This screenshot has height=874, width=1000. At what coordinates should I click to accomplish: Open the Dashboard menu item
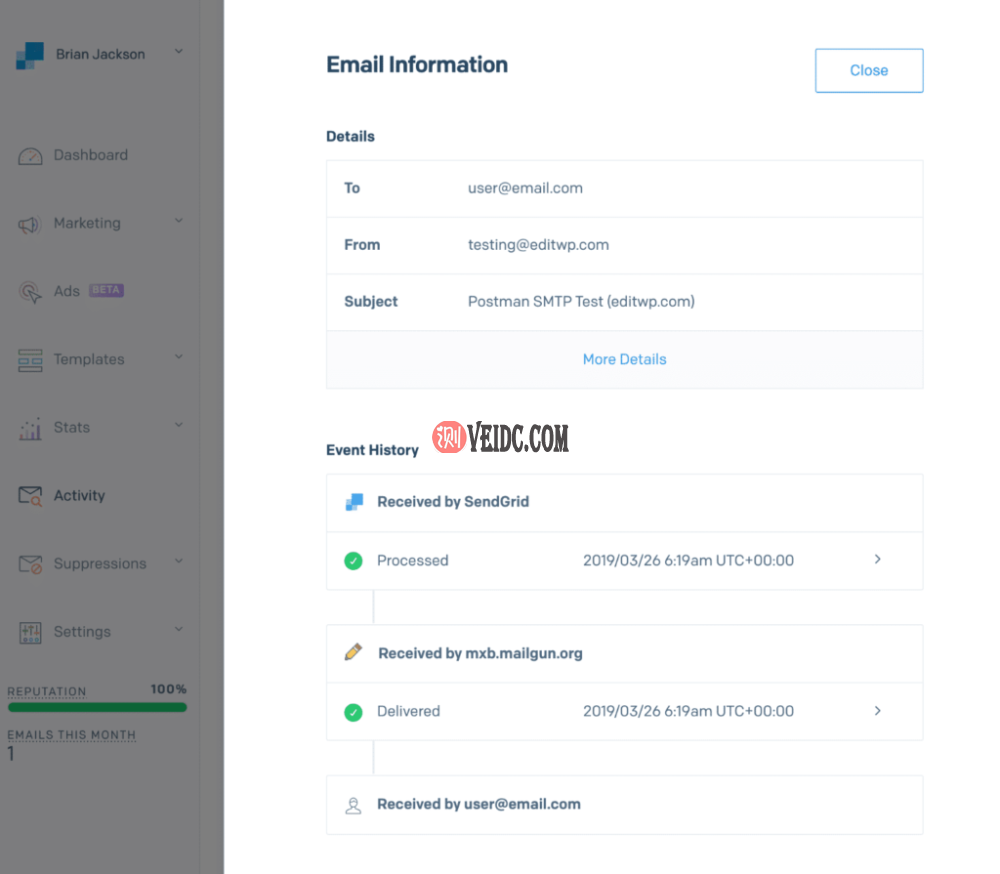click(91, 155)
